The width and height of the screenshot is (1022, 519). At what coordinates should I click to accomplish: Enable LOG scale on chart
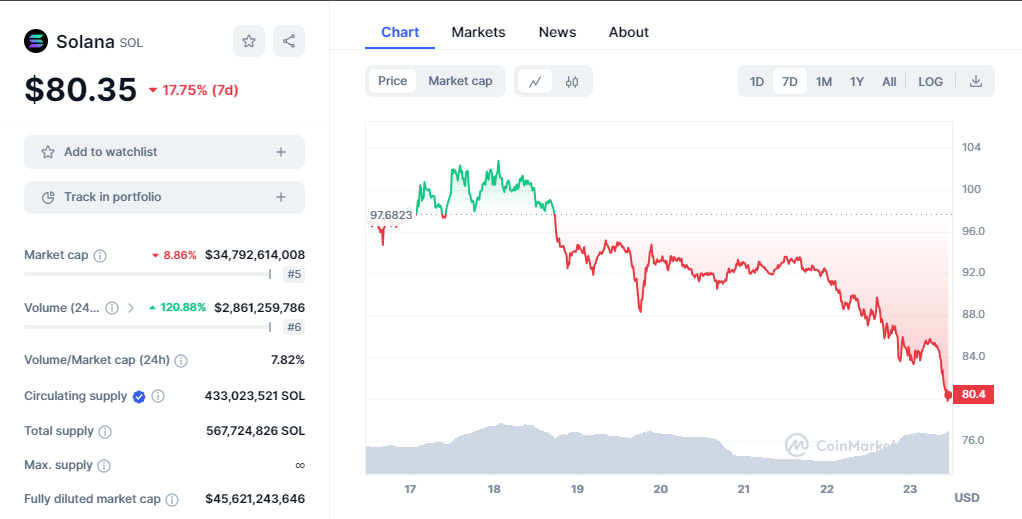pos(930,81)
